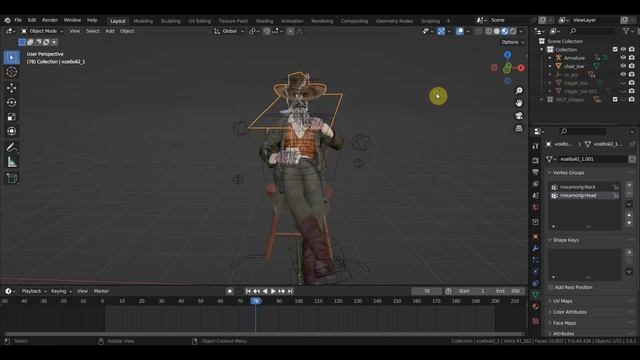Open the Modifier wrench properties tab
Image resolution: width=640 pixels, height=360 pixels.
click(x=536, y=248)
